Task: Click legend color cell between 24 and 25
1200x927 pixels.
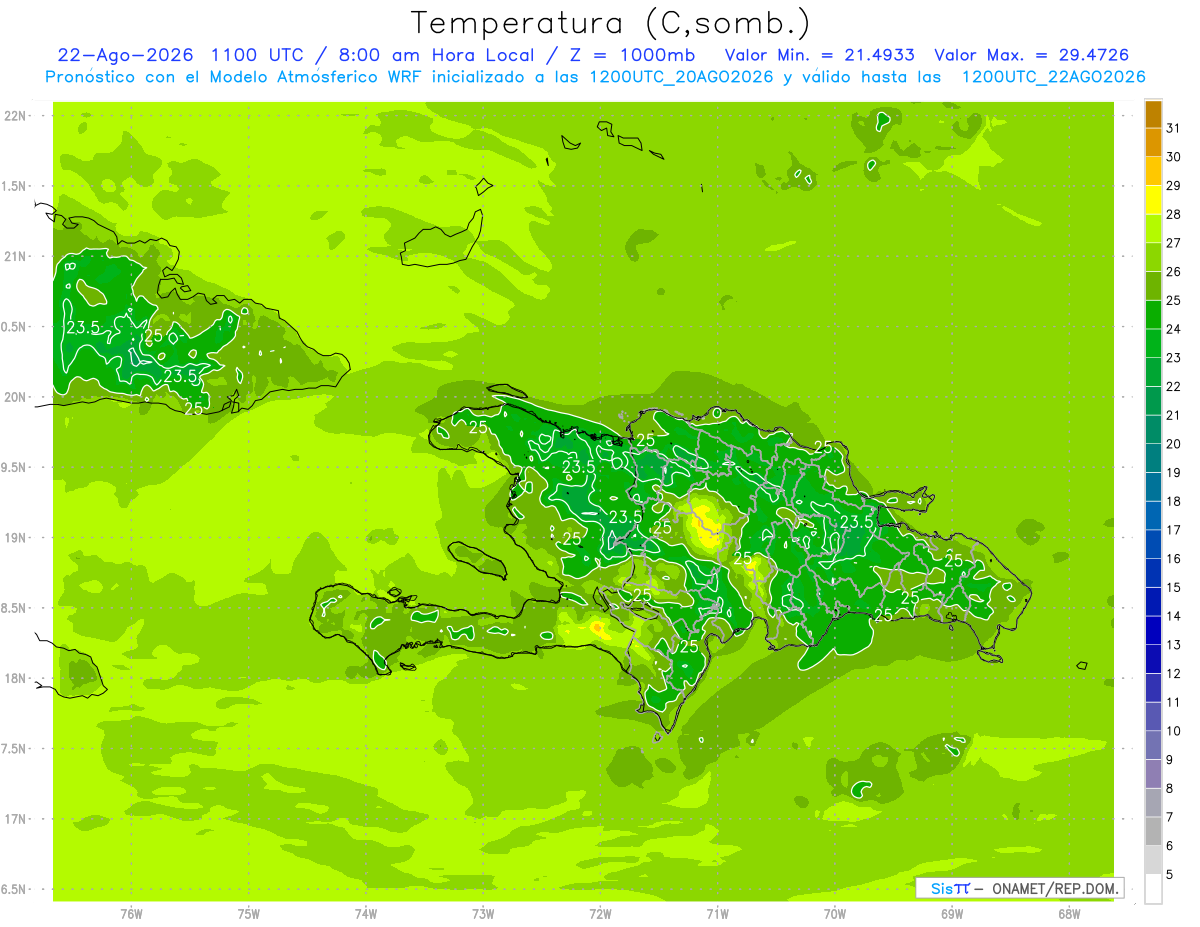Action: pyautogui.click(x=1153, y=315)
